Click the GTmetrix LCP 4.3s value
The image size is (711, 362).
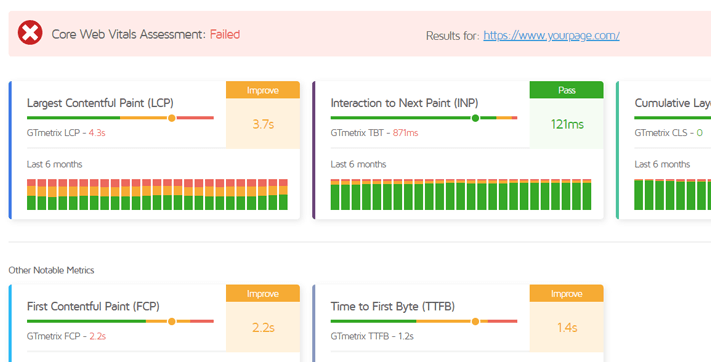(97, 133)
